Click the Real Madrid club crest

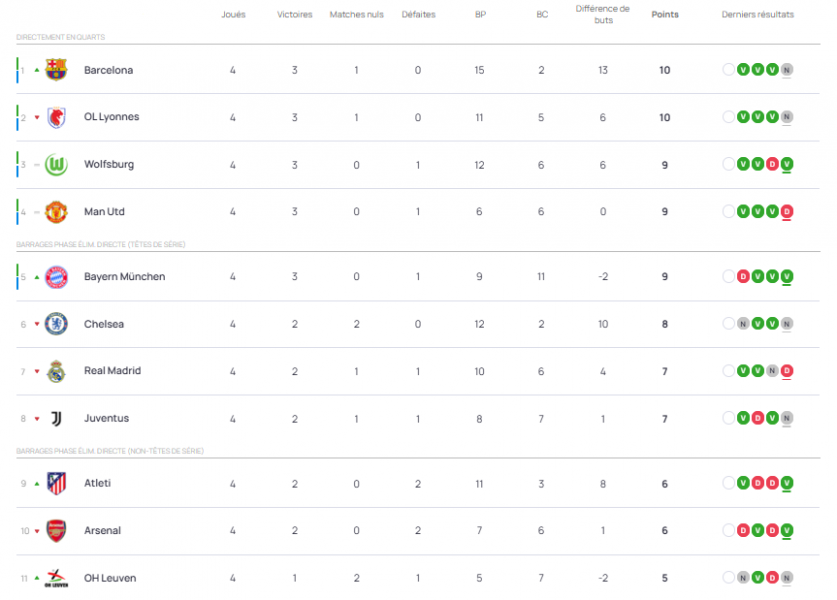[58, 371]
